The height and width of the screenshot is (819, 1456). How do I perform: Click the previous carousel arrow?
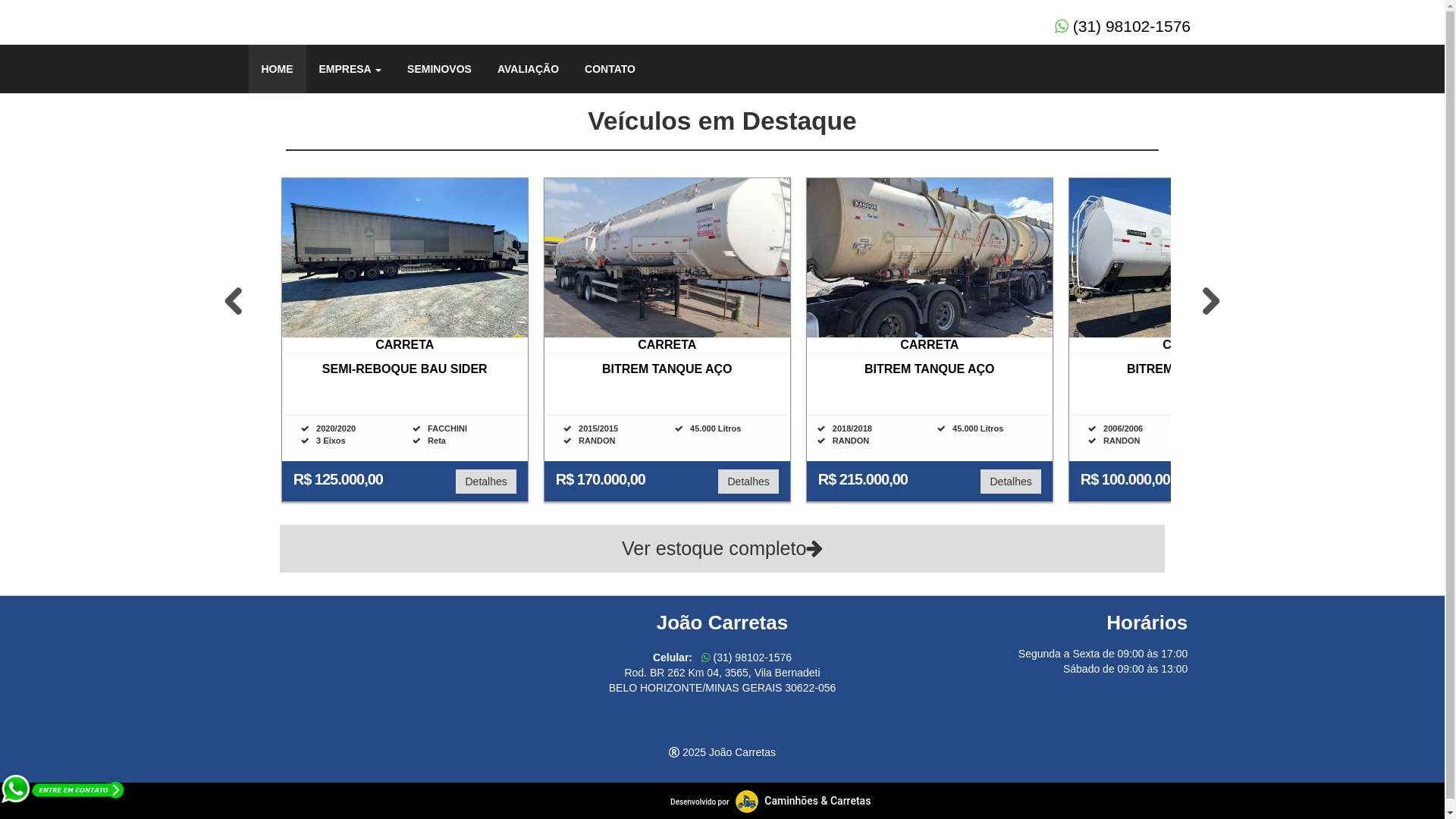[x=233, y=301]
